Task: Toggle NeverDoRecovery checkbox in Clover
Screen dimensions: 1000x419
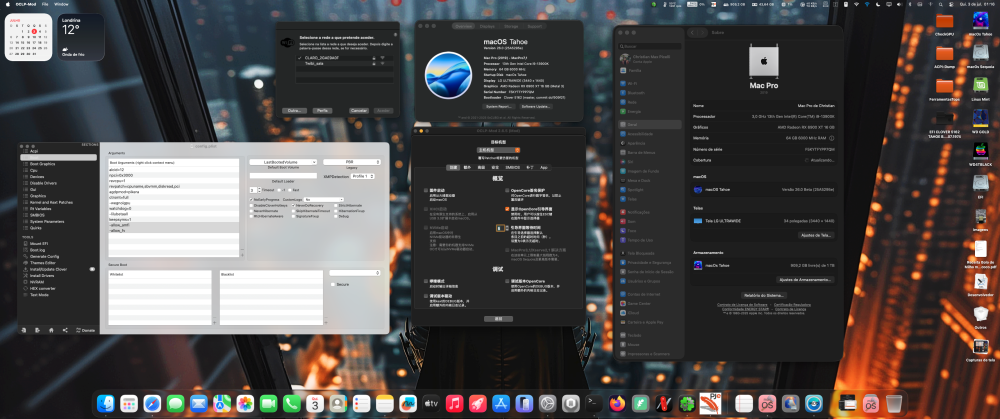Action: pos(293,205)
